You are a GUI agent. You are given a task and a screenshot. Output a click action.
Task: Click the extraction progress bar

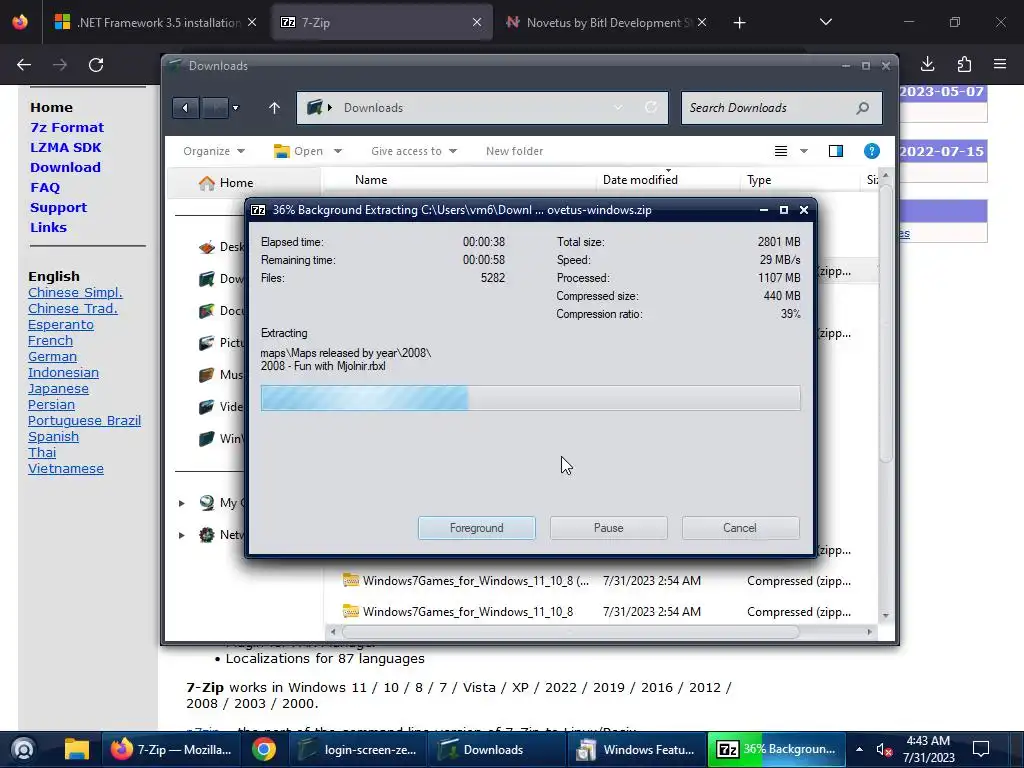[x=530, y=398]
